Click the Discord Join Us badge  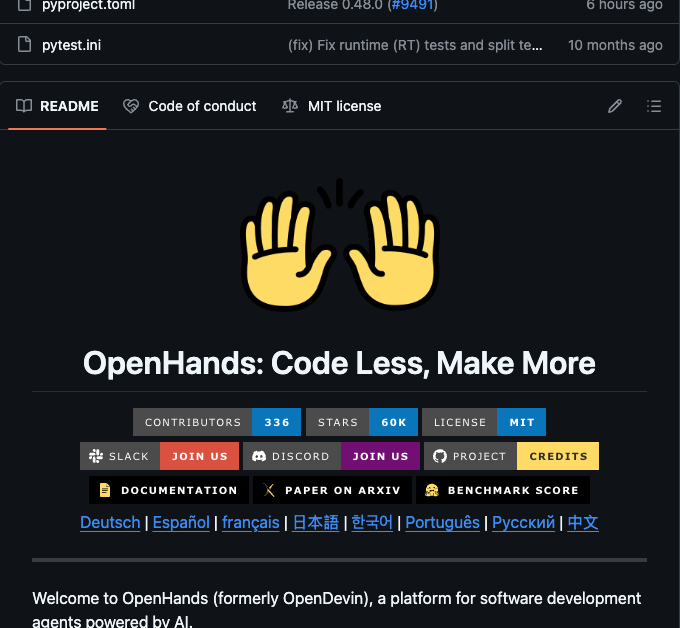tap(331, 456)
